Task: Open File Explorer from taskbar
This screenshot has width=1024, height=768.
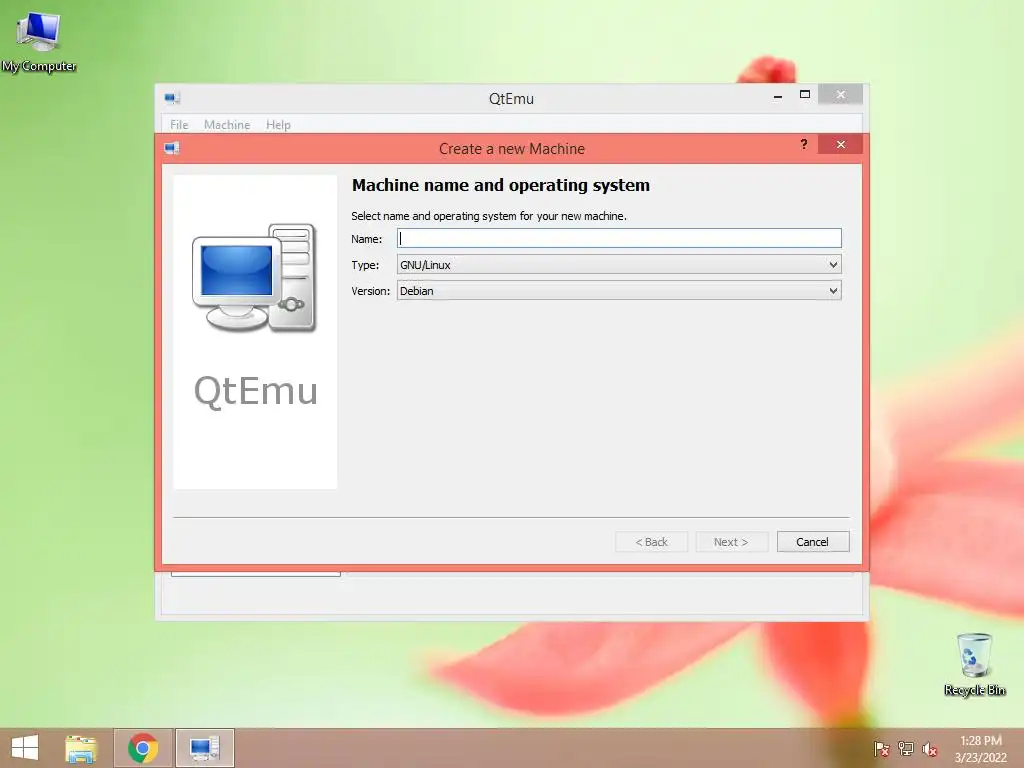Action: (x=81, y=748)
